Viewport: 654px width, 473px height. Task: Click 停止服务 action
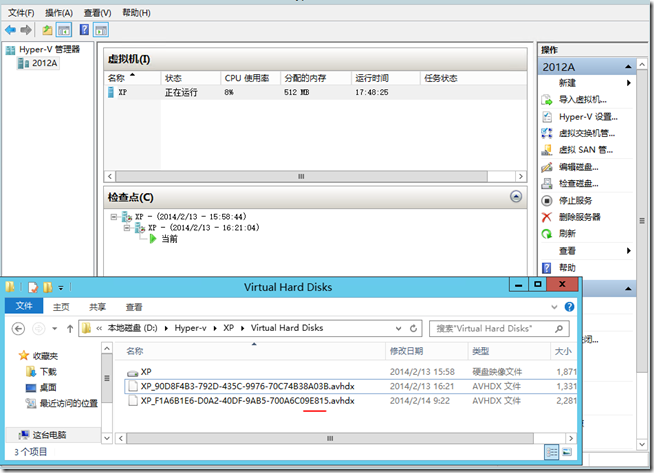tap(576, 201)
